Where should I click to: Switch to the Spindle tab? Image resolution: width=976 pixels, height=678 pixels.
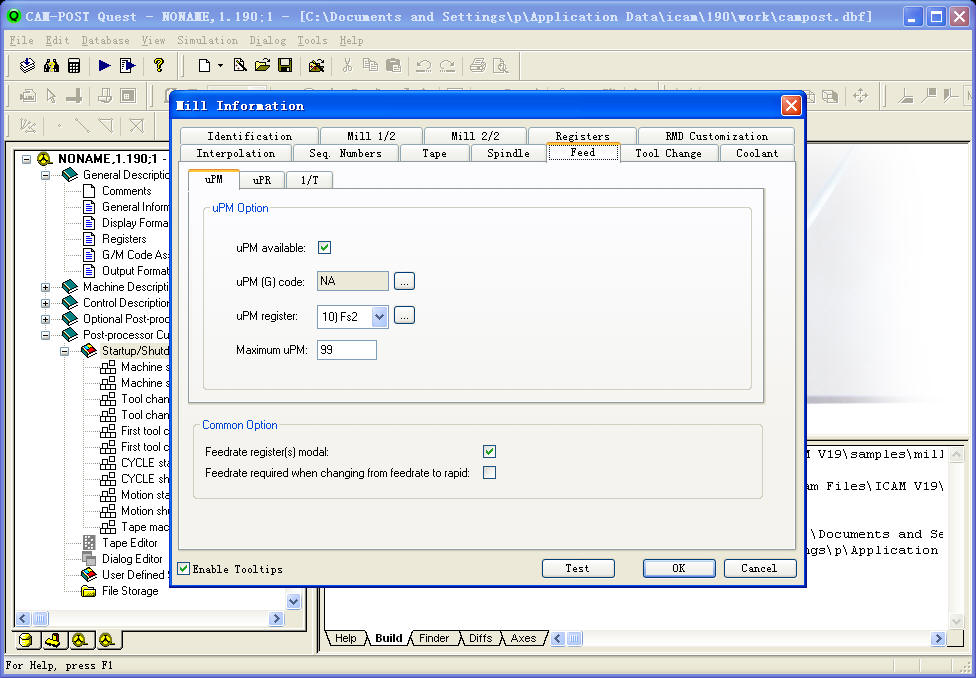point(508,153)
